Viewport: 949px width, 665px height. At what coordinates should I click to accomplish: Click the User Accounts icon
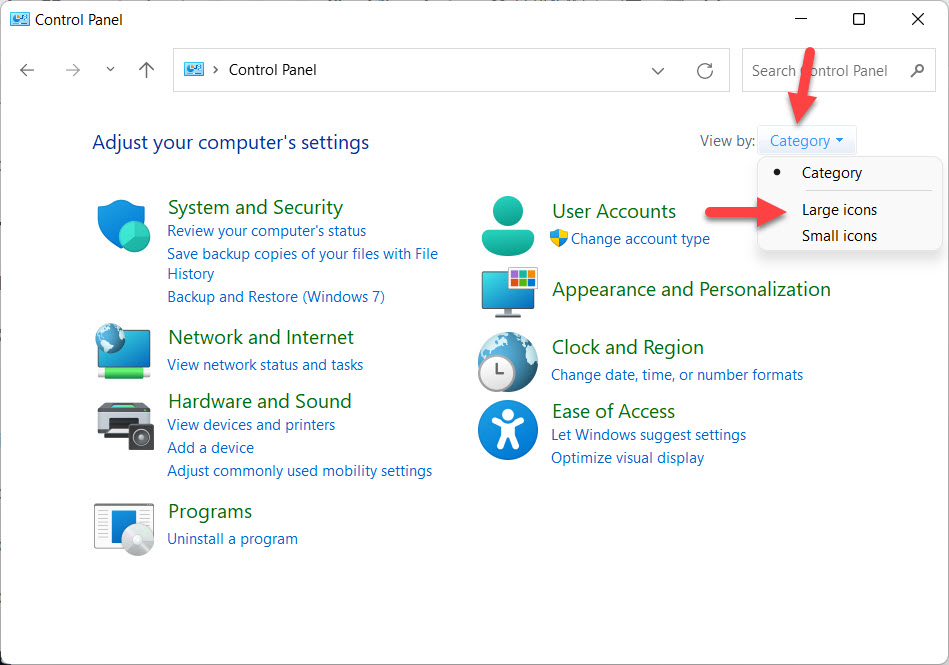click(508, 226)
